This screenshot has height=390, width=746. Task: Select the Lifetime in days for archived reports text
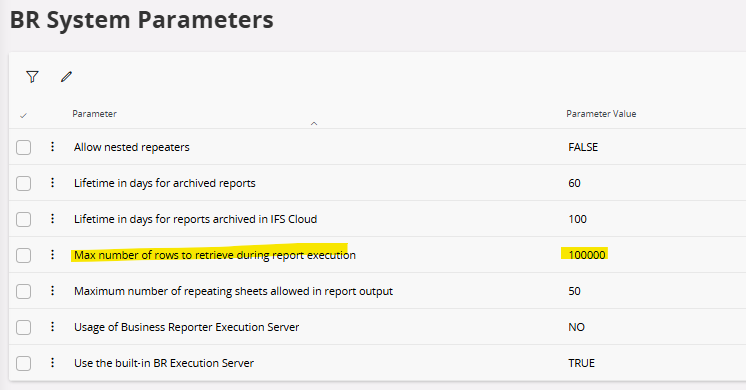pyautogui.click(x=165, y=183)
